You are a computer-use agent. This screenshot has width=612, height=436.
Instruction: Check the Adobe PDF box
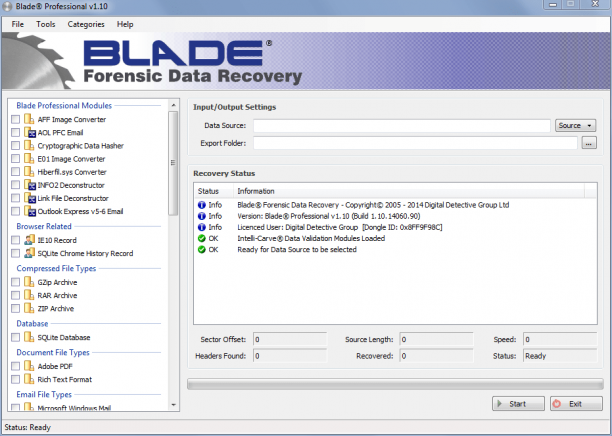click(15, 366)
